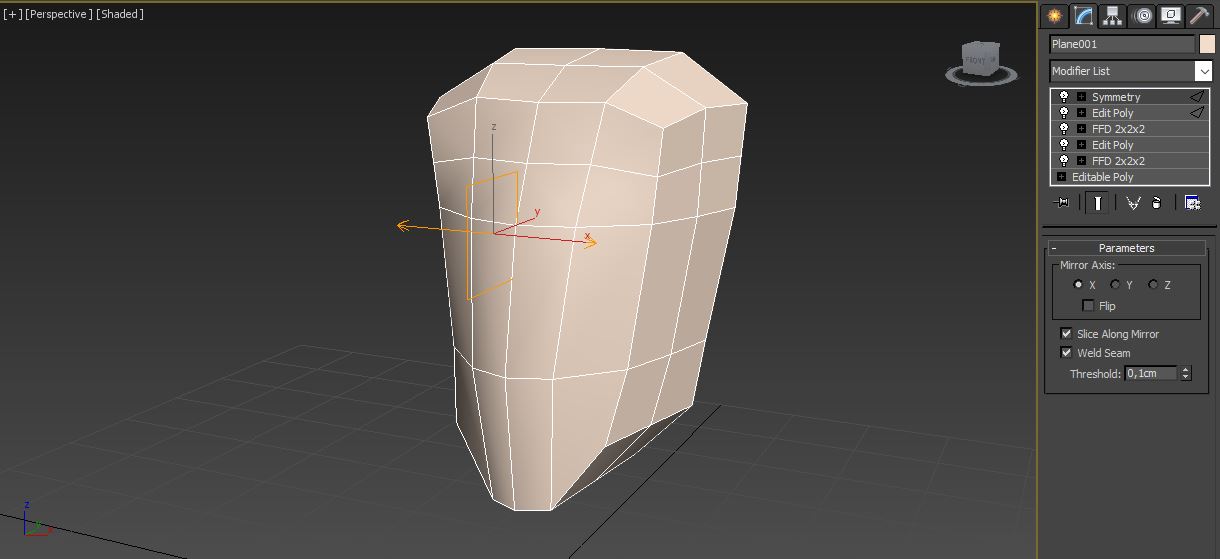Open the Display panel tab
The height and width of the screenshot is (559, 1220).
tap(1170, 16)
